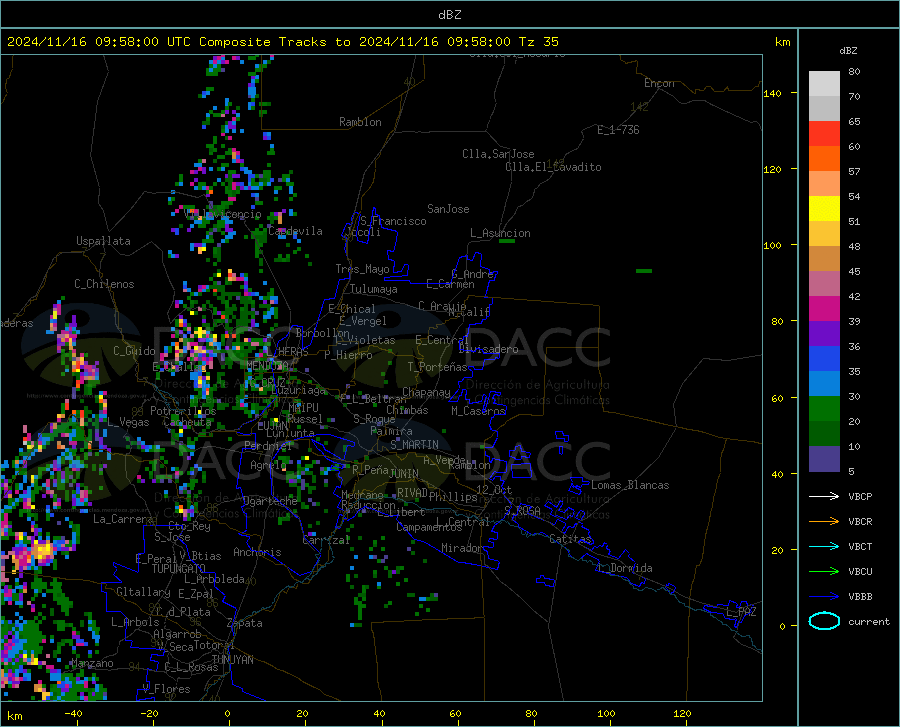Click the Ramblon label near top
This screenshot has height=727, width=900.
click(x=360, y=122)
